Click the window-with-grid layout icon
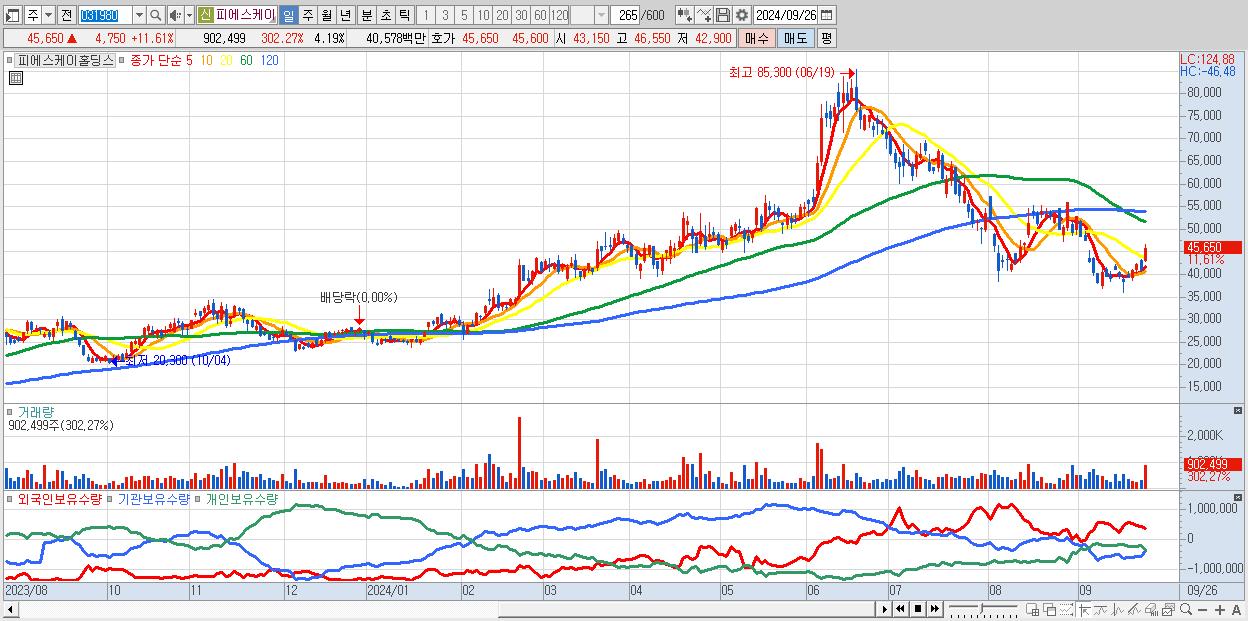This screenshot has height=621, width=1248. coord(1032,609)
